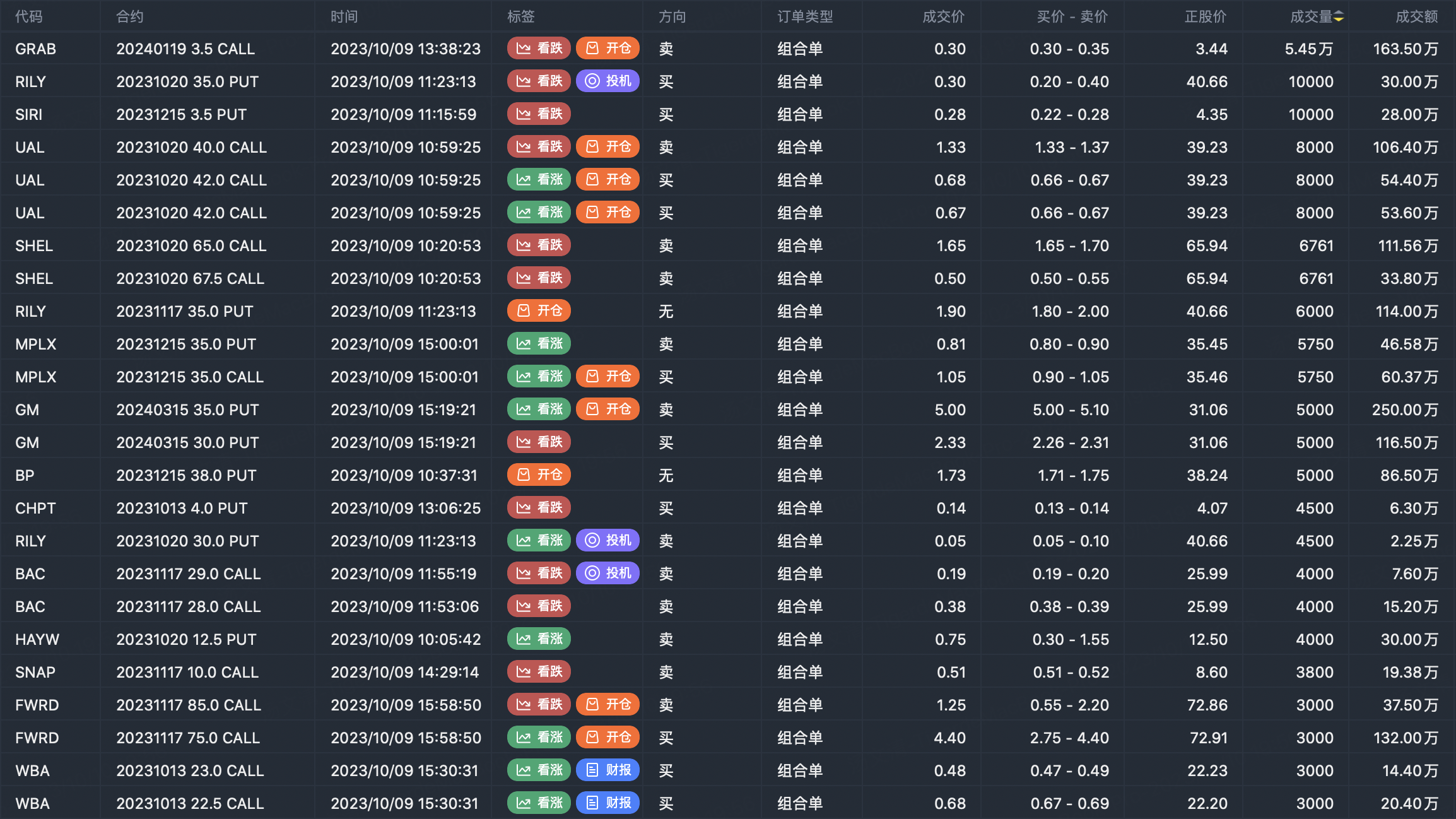This screenshot has height=819, width=1456.
Task: Click the 投机 tag on the RILY 35.0 PUT row
Action: pyautogui.click(x=608, y=81)
